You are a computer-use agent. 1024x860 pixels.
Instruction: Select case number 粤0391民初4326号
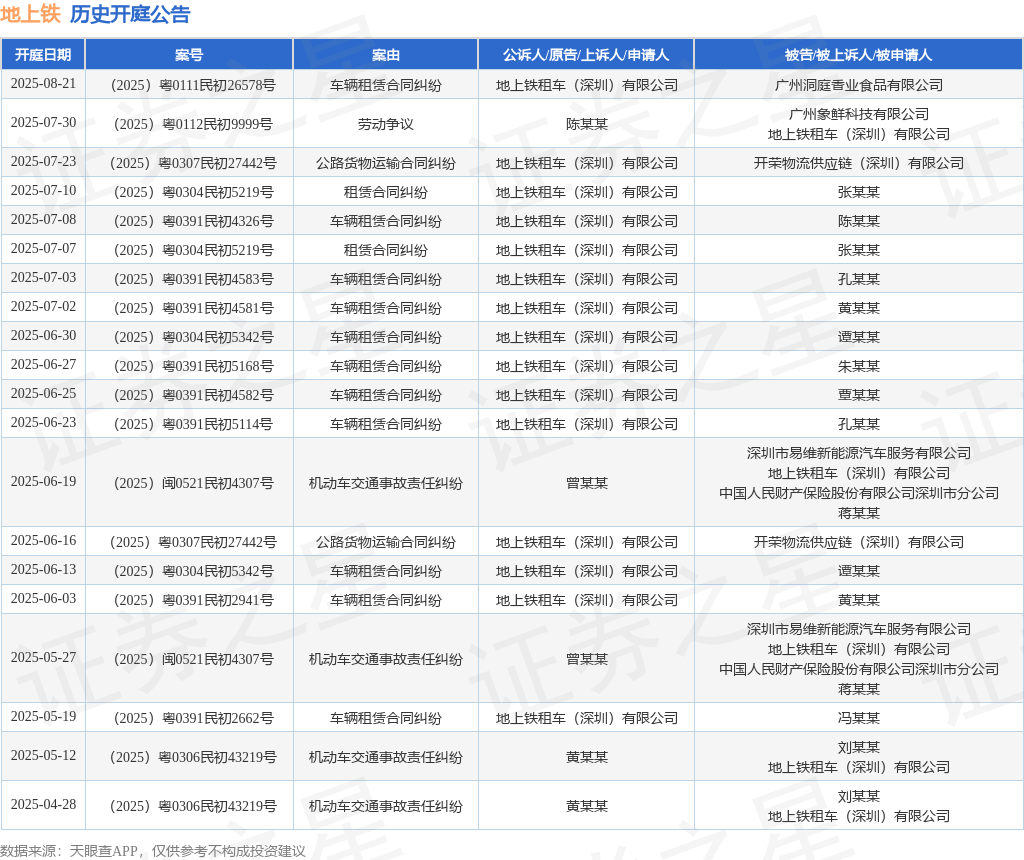pos(193,221)
